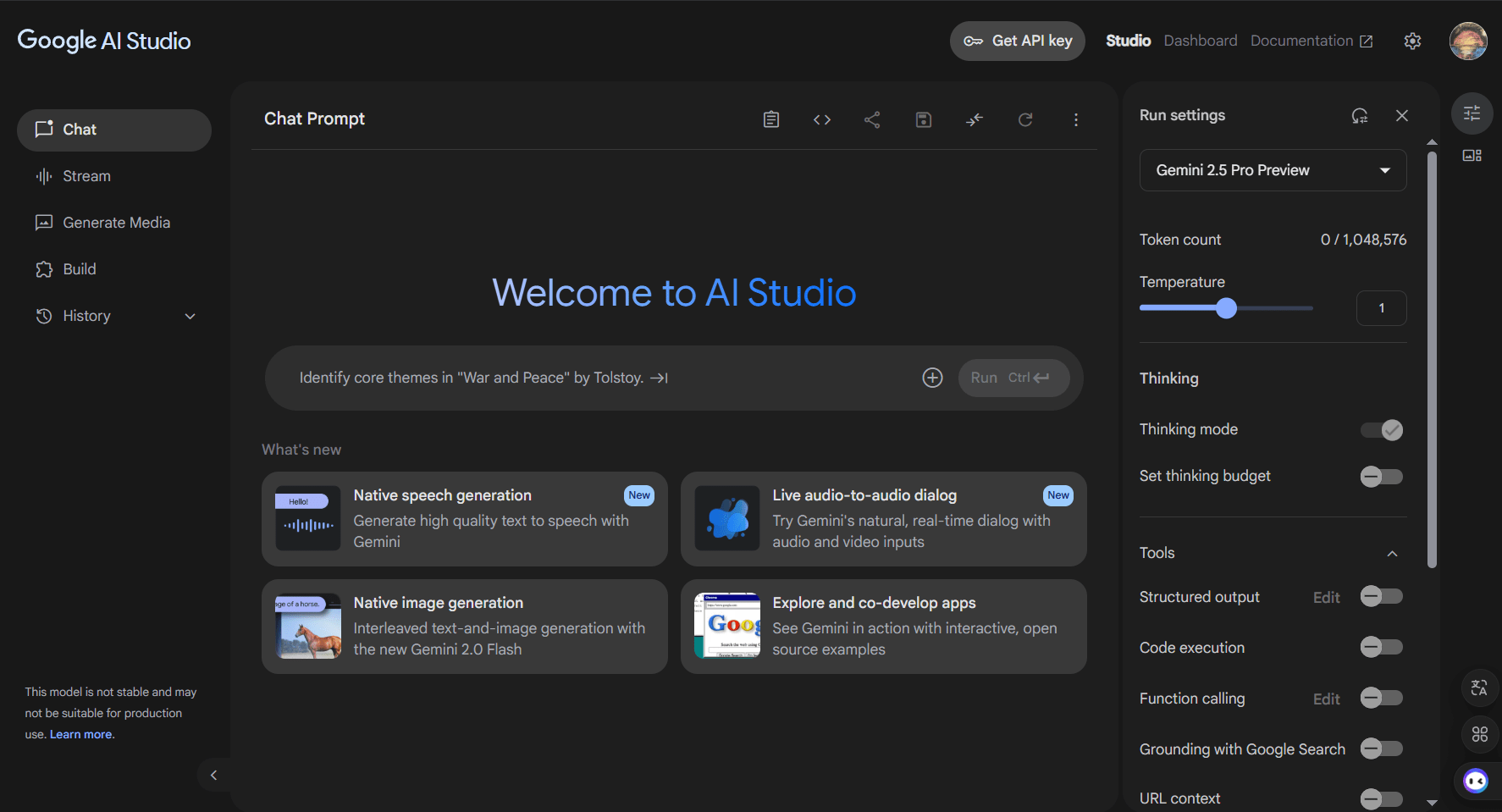This screenshot has width=1502, height=812.
Task: Click the Run settings panel scrollbar
Action: click(1432, 360)
